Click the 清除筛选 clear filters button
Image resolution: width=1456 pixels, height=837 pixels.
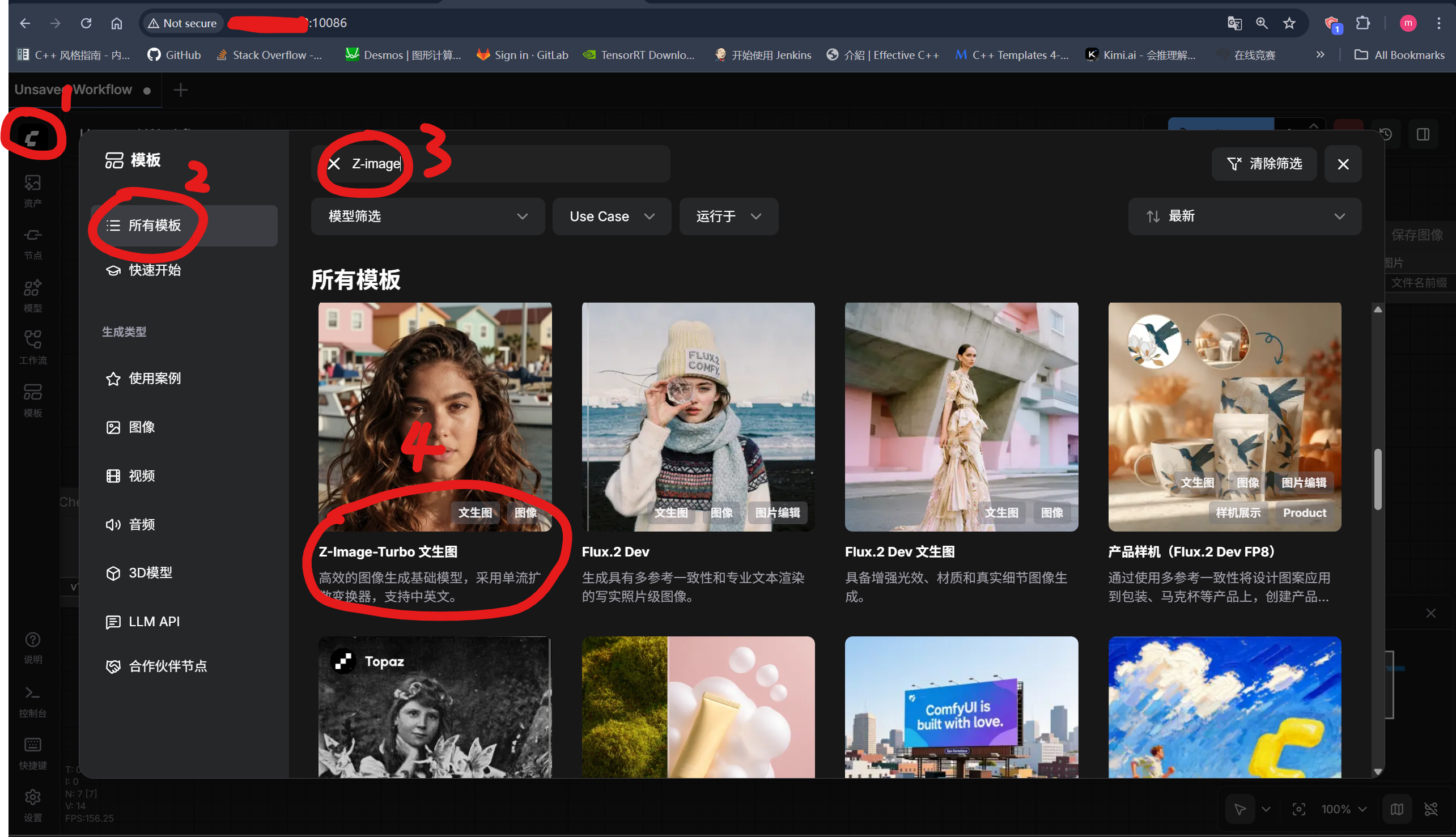click(x=1263, y=164)
